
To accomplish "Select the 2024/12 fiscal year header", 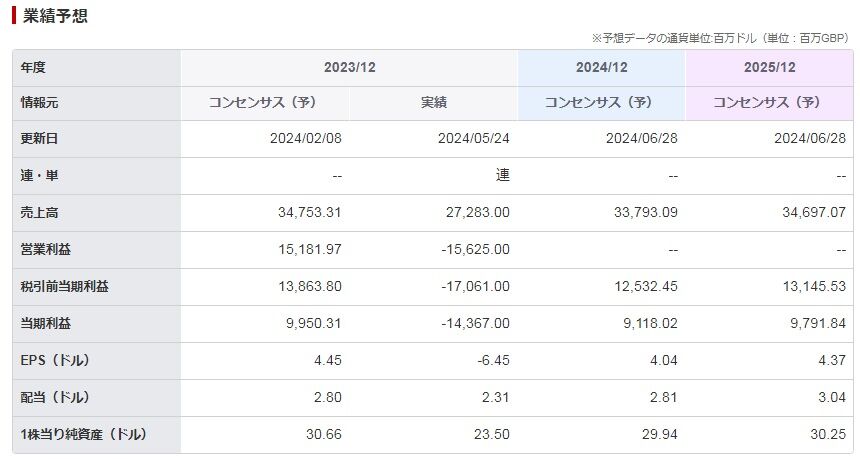I will pos(602,67).
